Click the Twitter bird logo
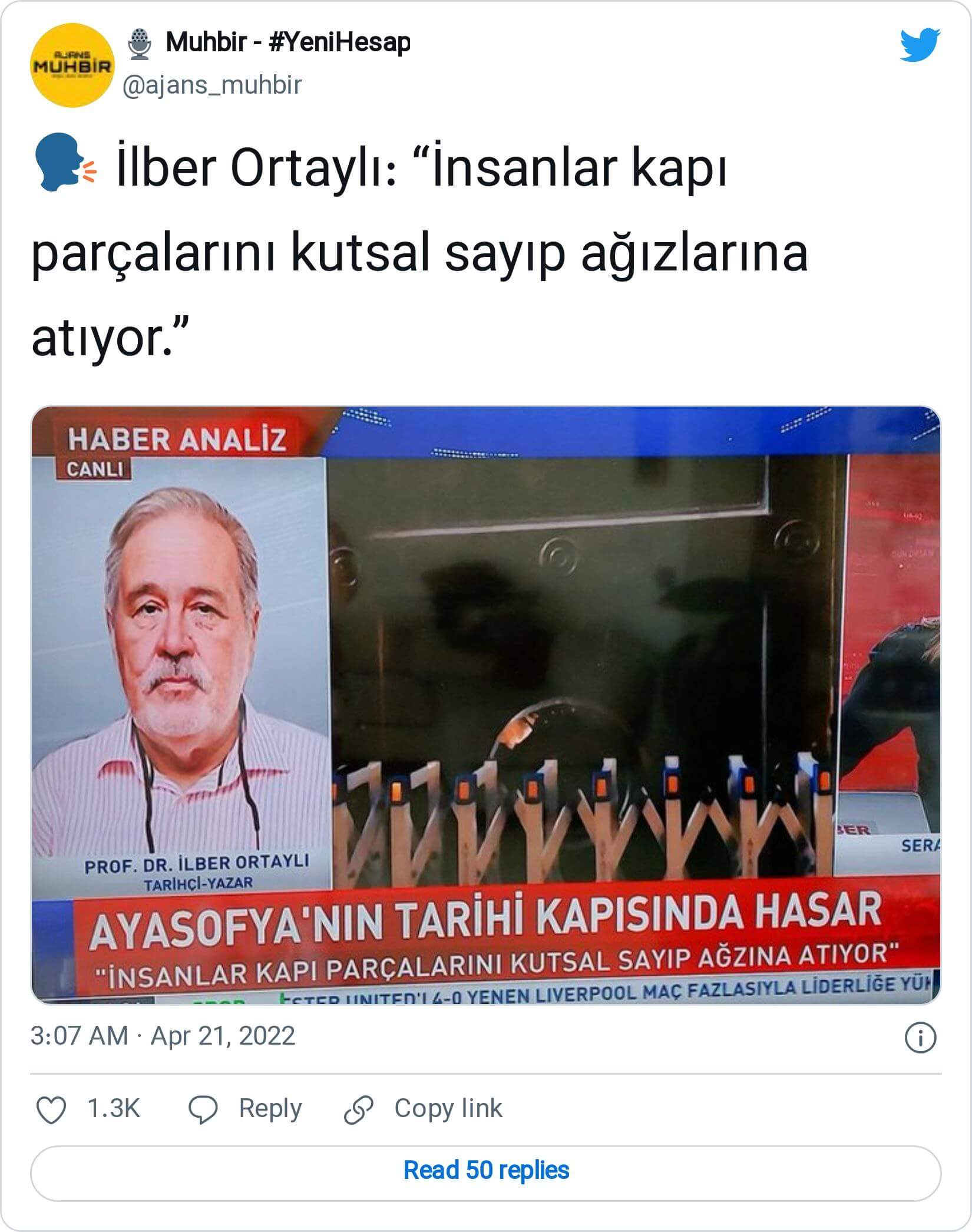972x1232 pixels. point(920,44)
